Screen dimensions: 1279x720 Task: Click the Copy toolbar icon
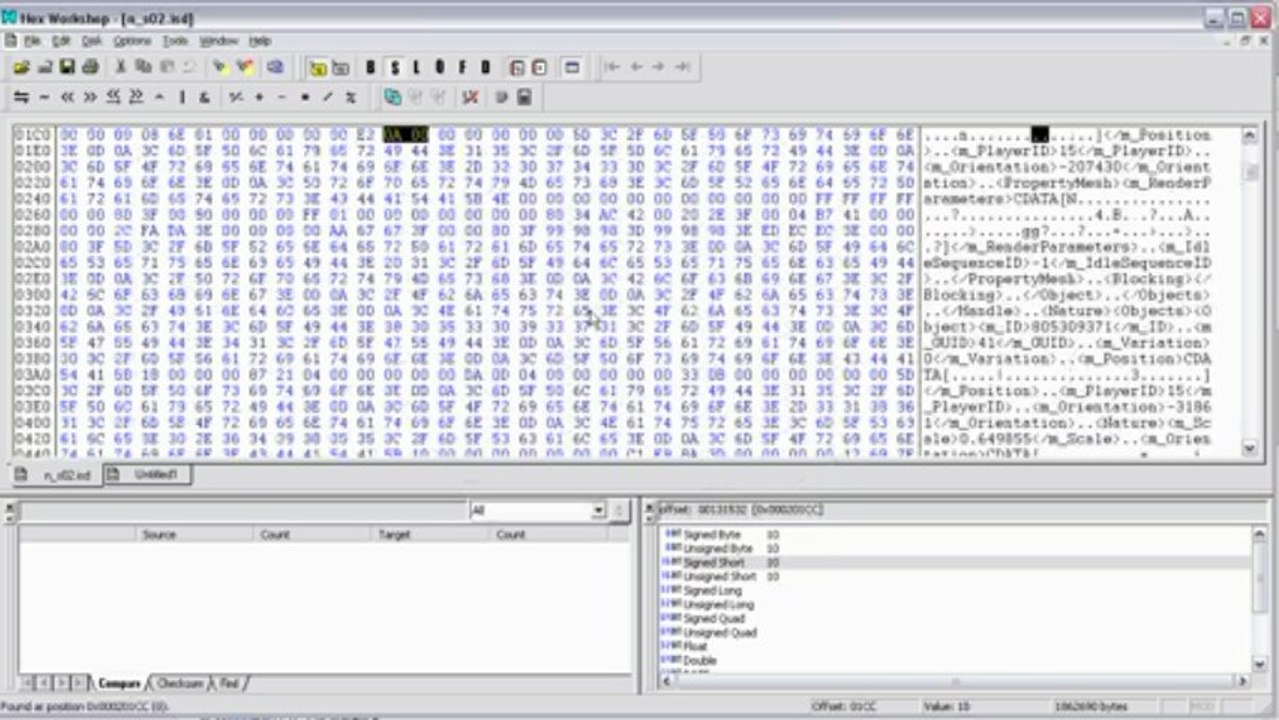[143, 67]
